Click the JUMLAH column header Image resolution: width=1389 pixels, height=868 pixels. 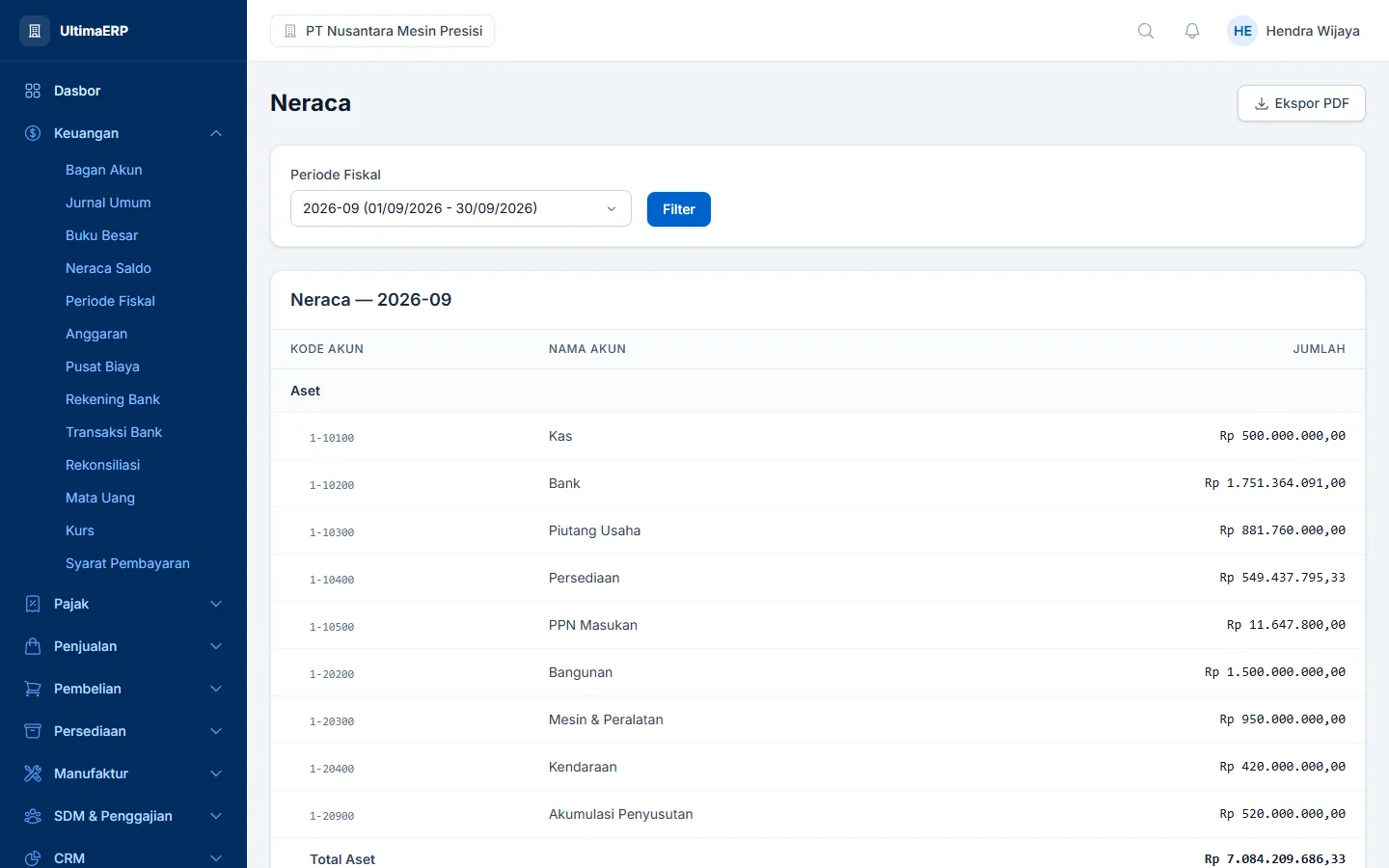point(1319,349)
